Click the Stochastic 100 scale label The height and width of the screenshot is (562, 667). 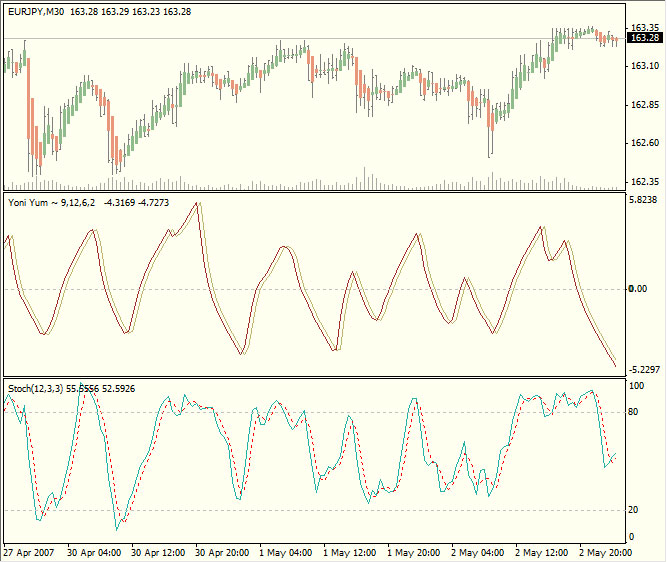click(636, 386)
